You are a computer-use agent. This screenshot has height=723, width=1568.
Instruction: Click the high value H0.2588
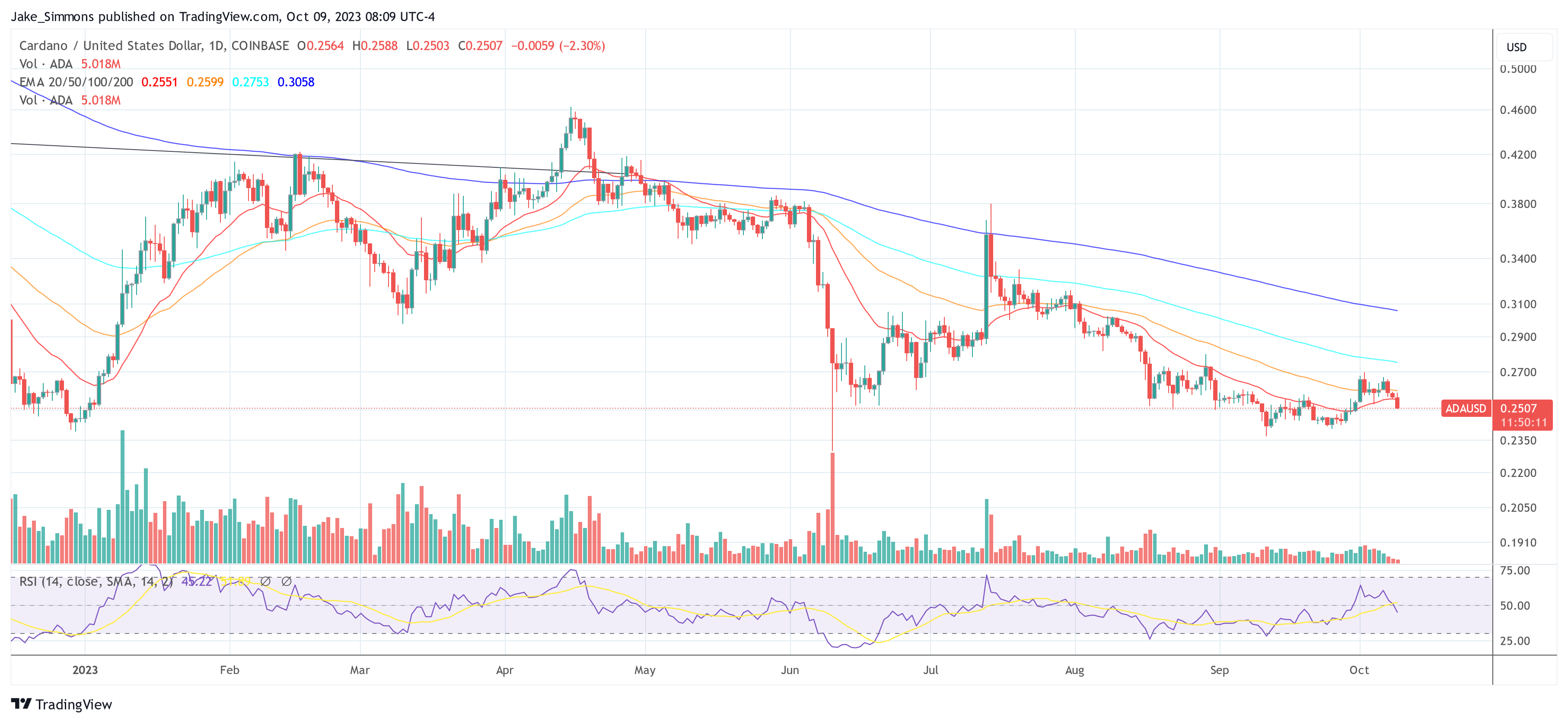tap(375, 46)
